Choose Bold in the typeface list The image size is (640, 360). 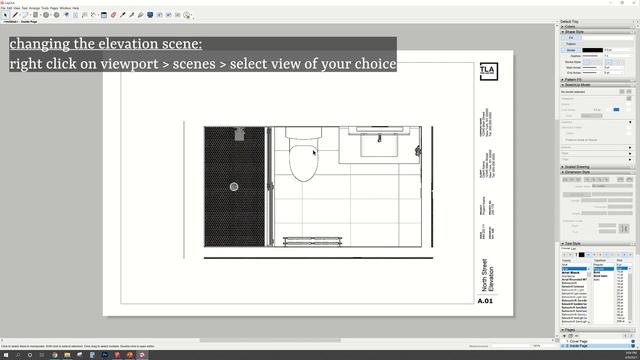tap(597, 273)
